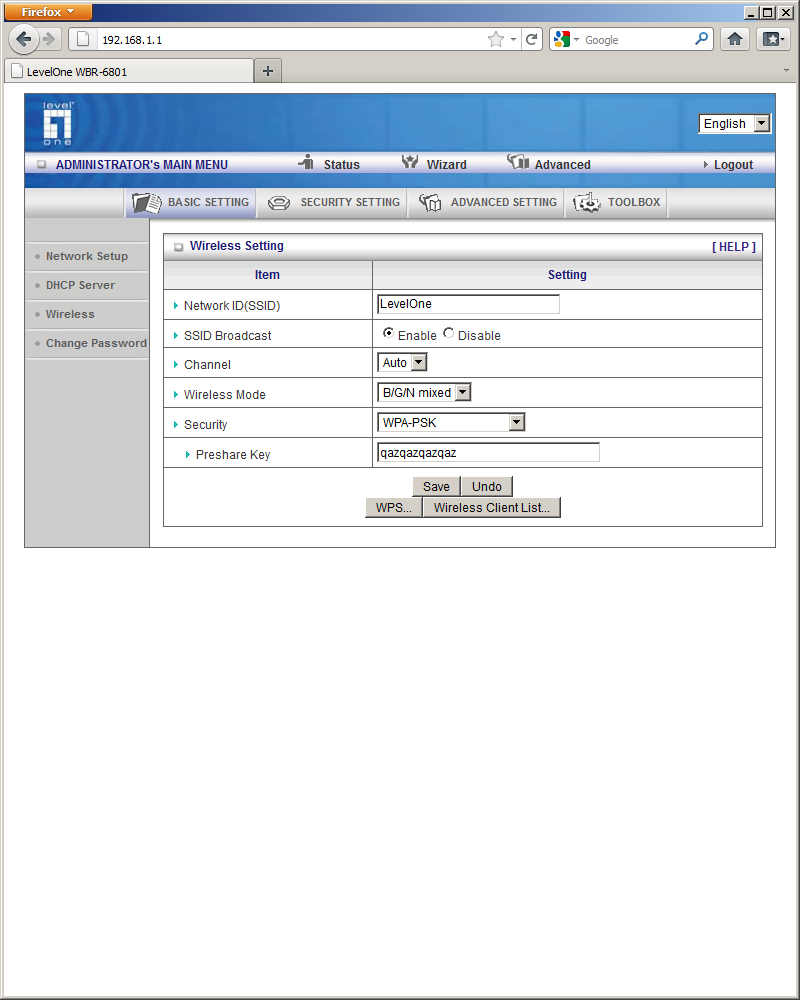The height and width of the screenshot is (1000, 800).
Task: Click the magnifier search icon
Action: coord(701,40)
